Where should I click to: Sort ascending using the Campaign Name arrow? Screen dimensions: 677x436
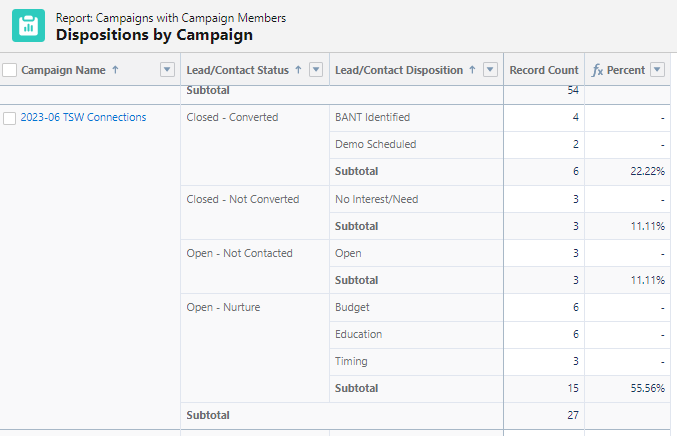coord(115,70)
